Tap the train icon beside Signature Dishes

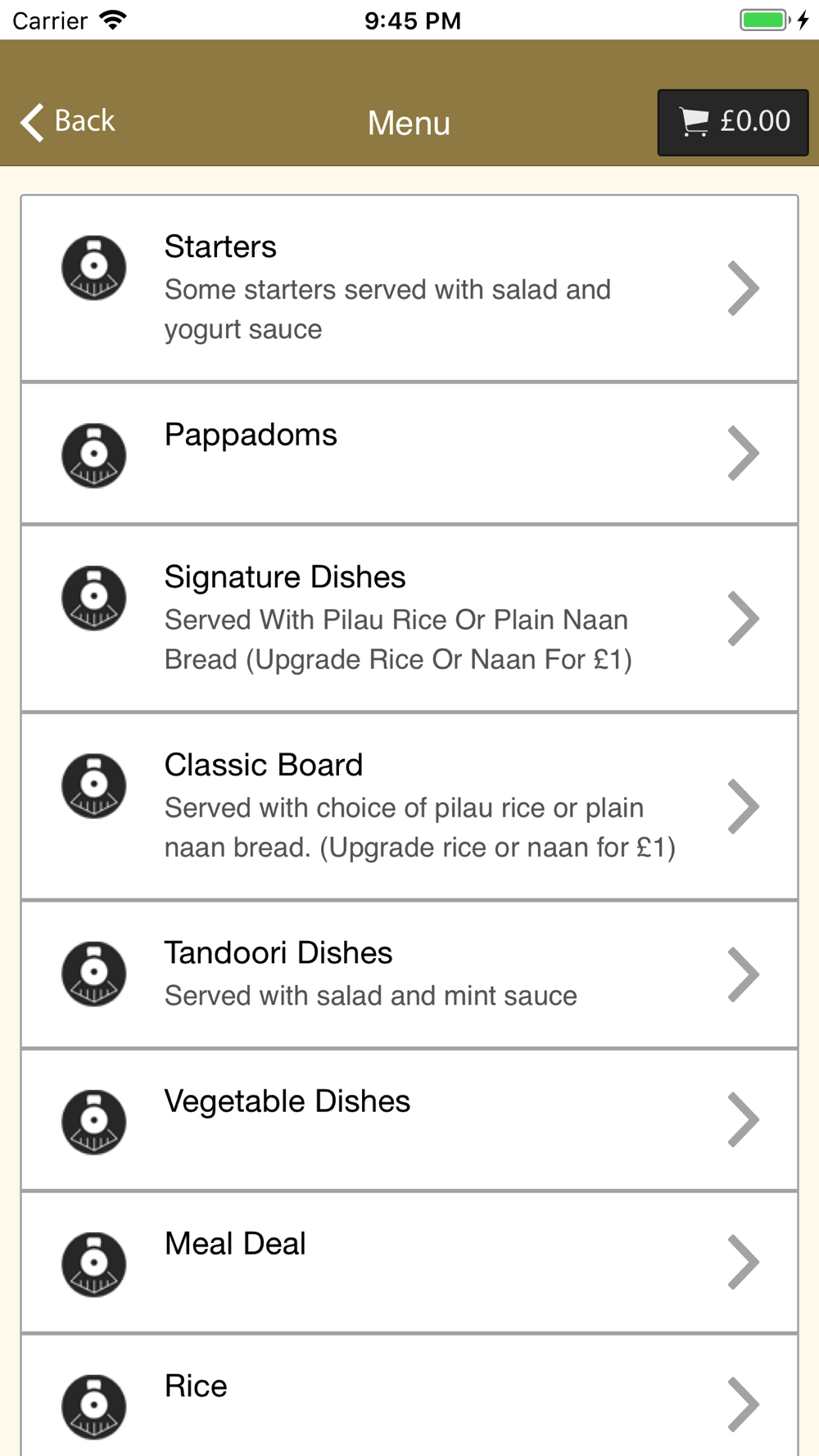coord(94,597)
